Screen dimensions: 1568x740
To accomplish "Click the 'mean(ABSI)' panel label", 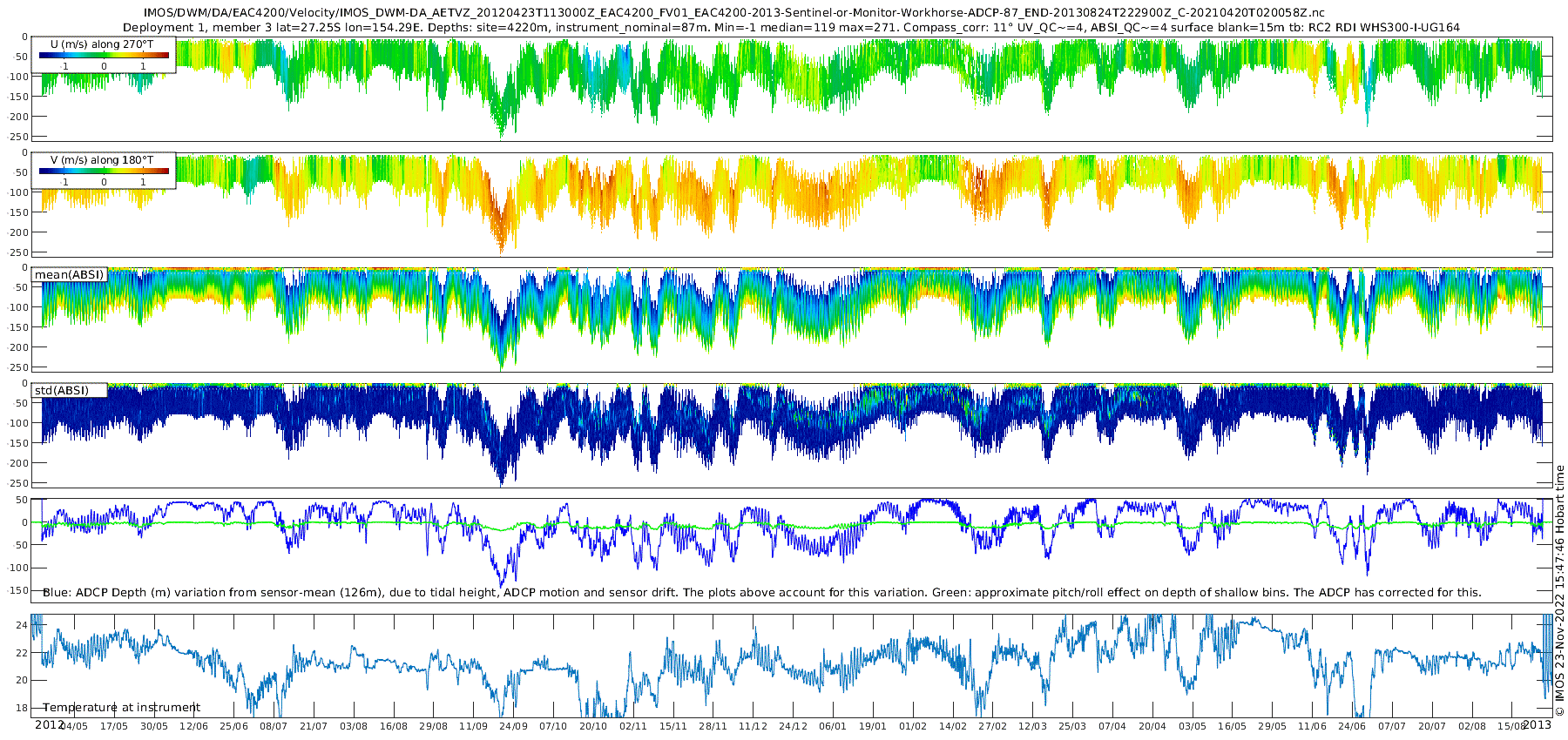I will pos(69,275).
